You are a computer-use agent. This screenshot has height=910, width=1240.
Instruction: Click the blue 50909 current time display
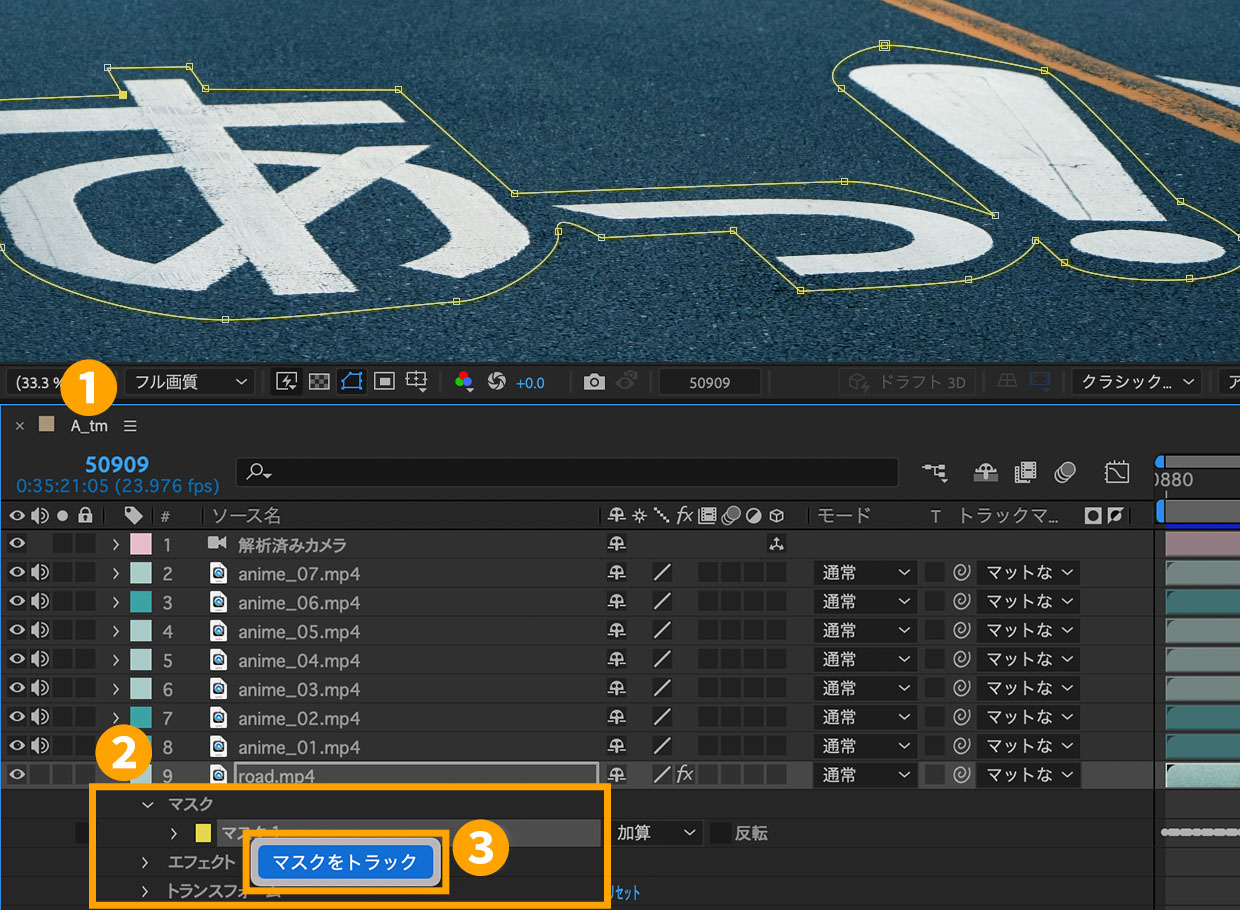pos(116,464)
